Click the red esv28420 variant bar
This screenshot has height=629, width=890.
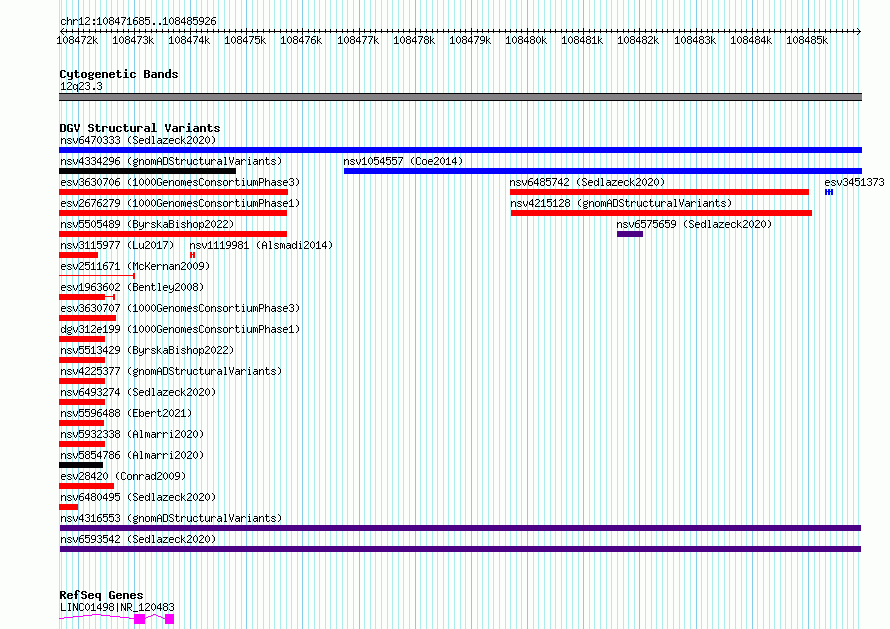click(x=86, y=487)
